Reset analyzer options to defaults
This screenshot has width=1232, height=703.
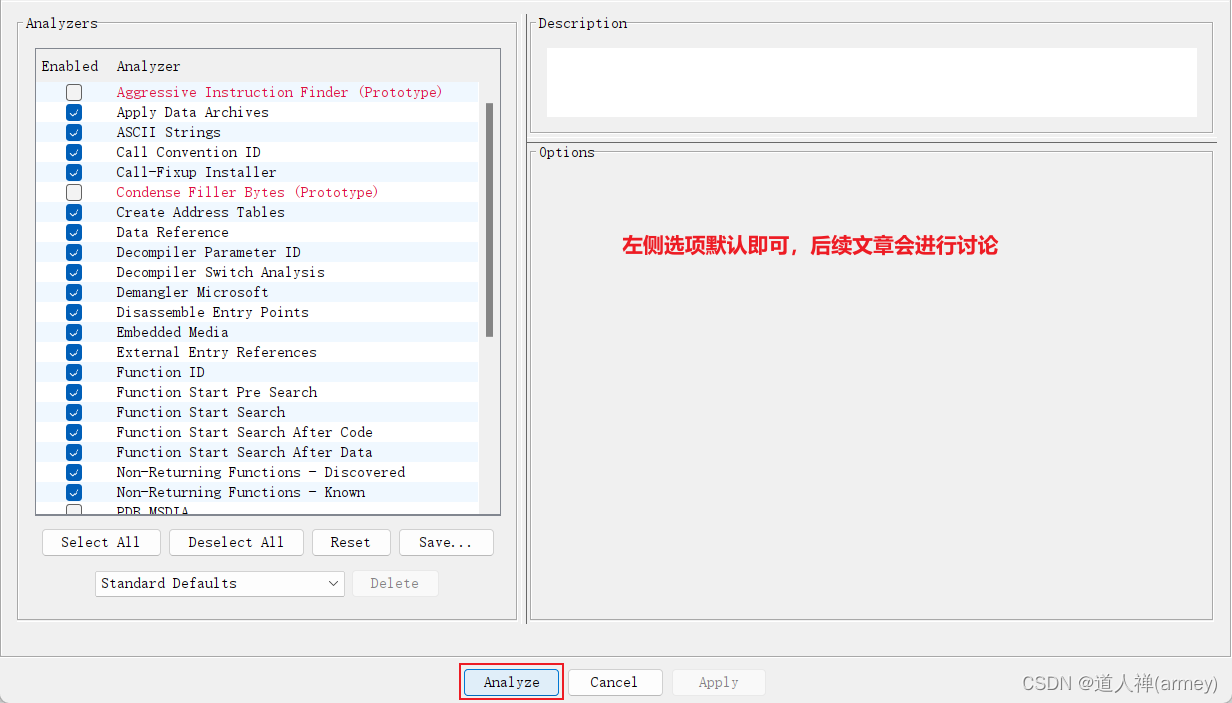(351, 542)
